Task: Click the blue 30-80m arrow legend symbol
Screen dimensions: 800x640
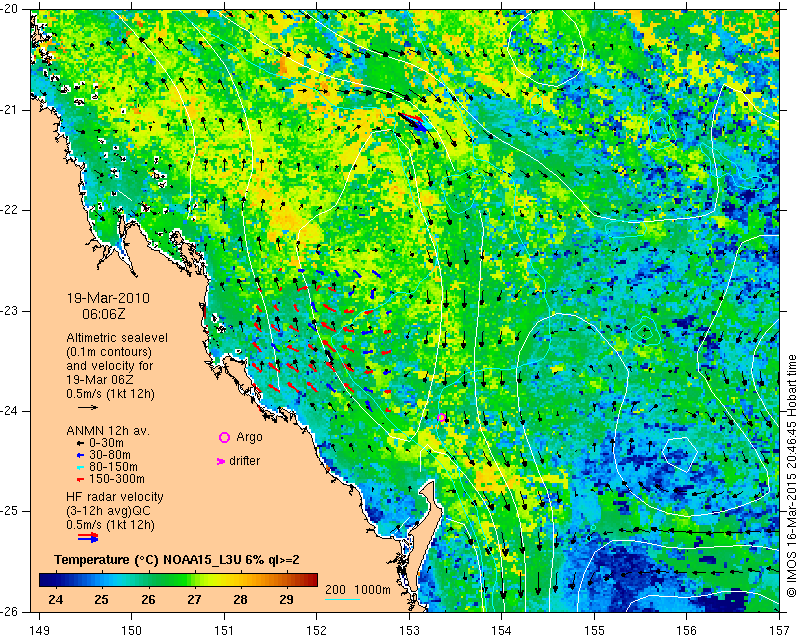Action: tap(80, 455)
